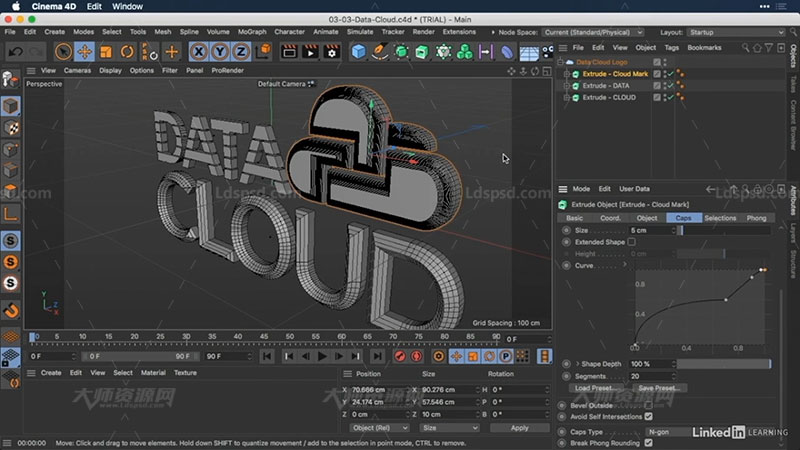
Task: Activate the Move tool in top toolbar
Action: [85, 52]
